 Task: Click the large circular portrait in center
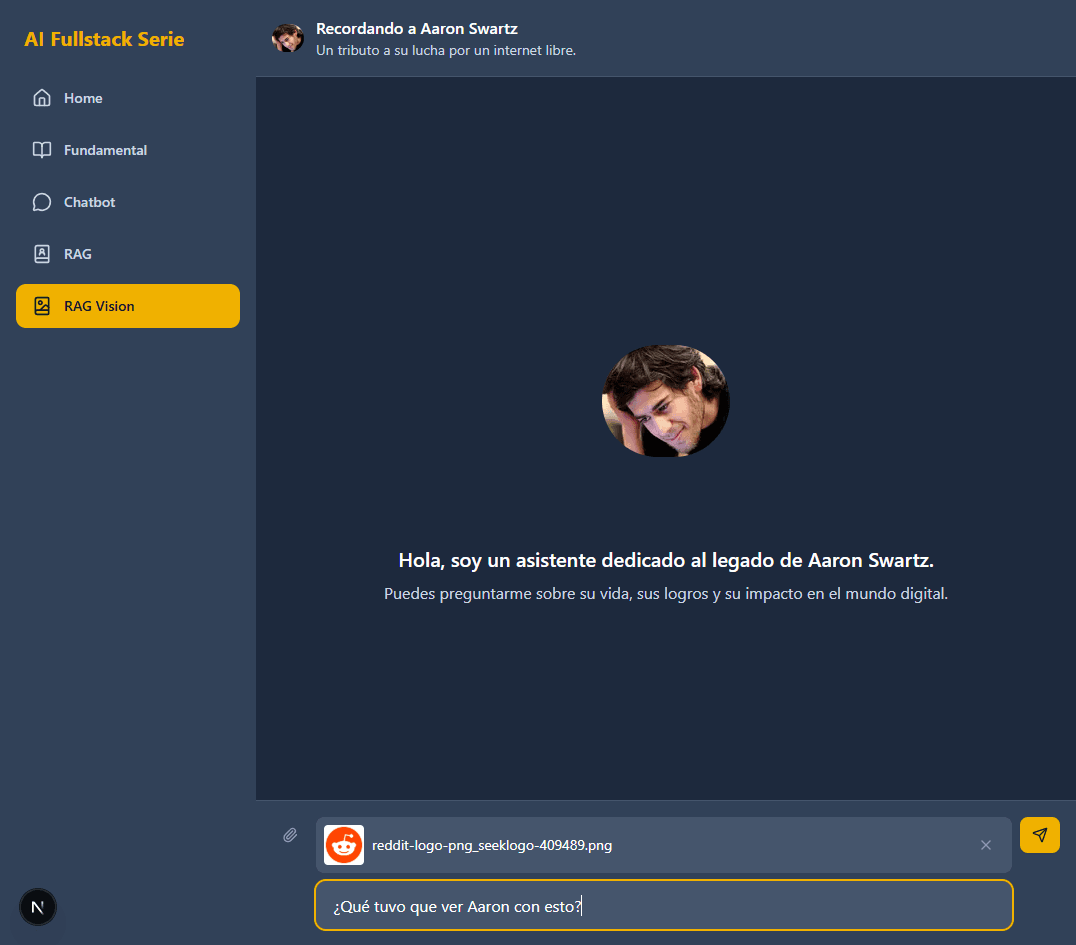tap(666, 401)
